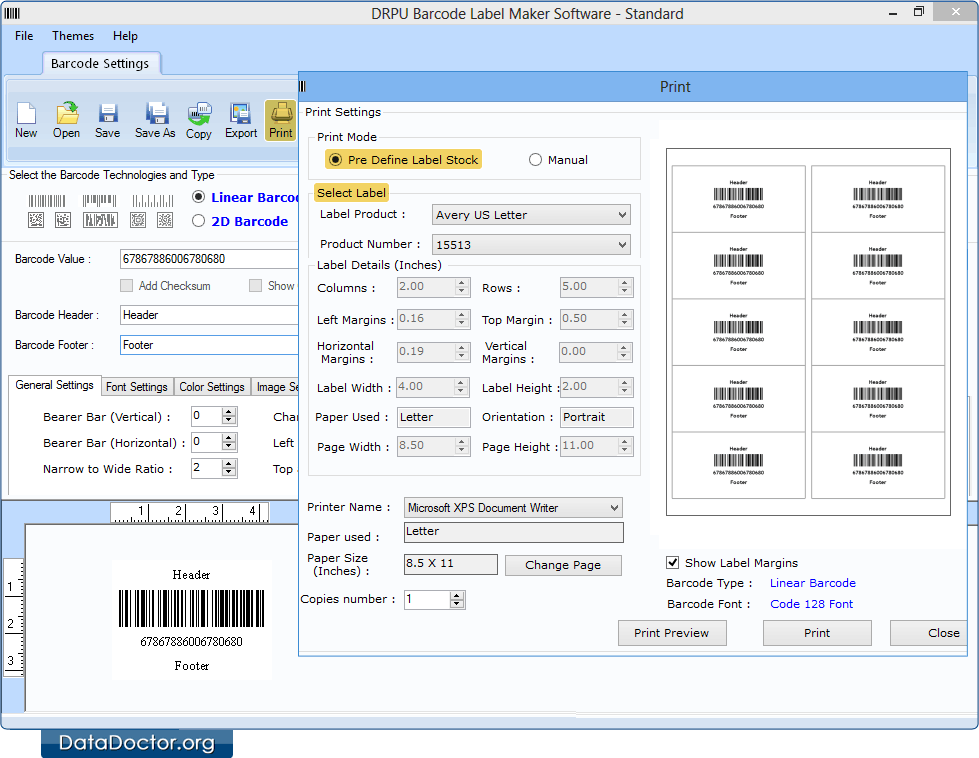This screenshot has width=979, height=758.
Task: Click the Select Label group heading
Action: pos(351,193)
